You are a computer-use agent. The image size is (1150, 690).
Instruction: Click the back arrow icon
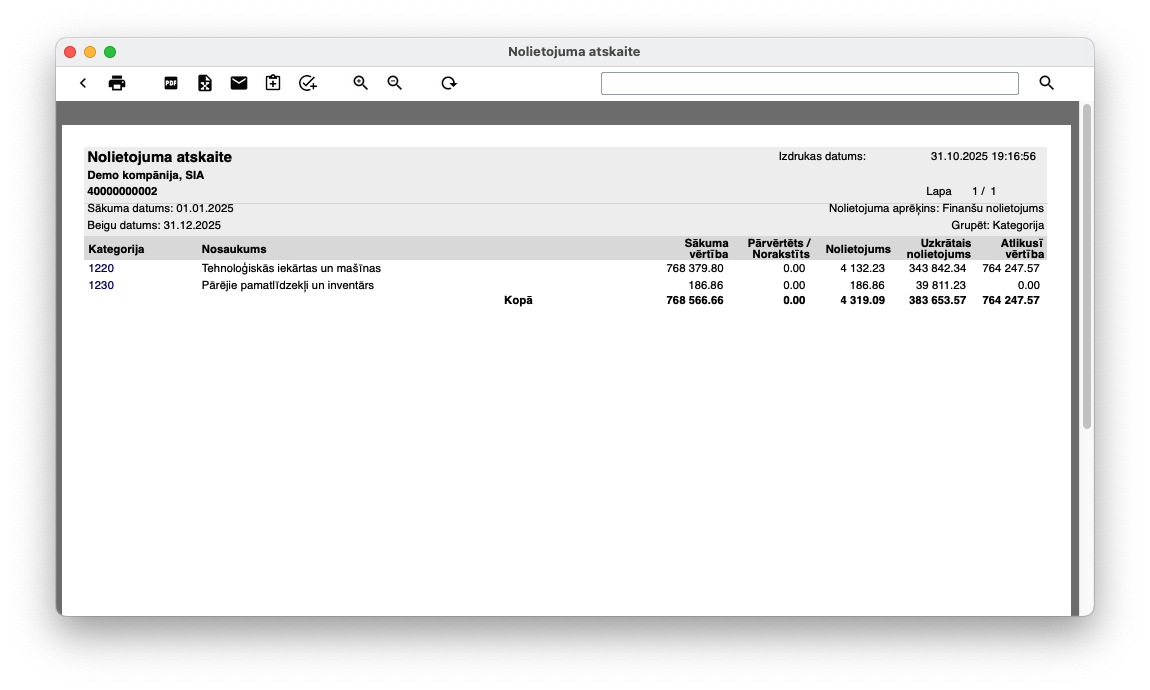click(83, 83)
